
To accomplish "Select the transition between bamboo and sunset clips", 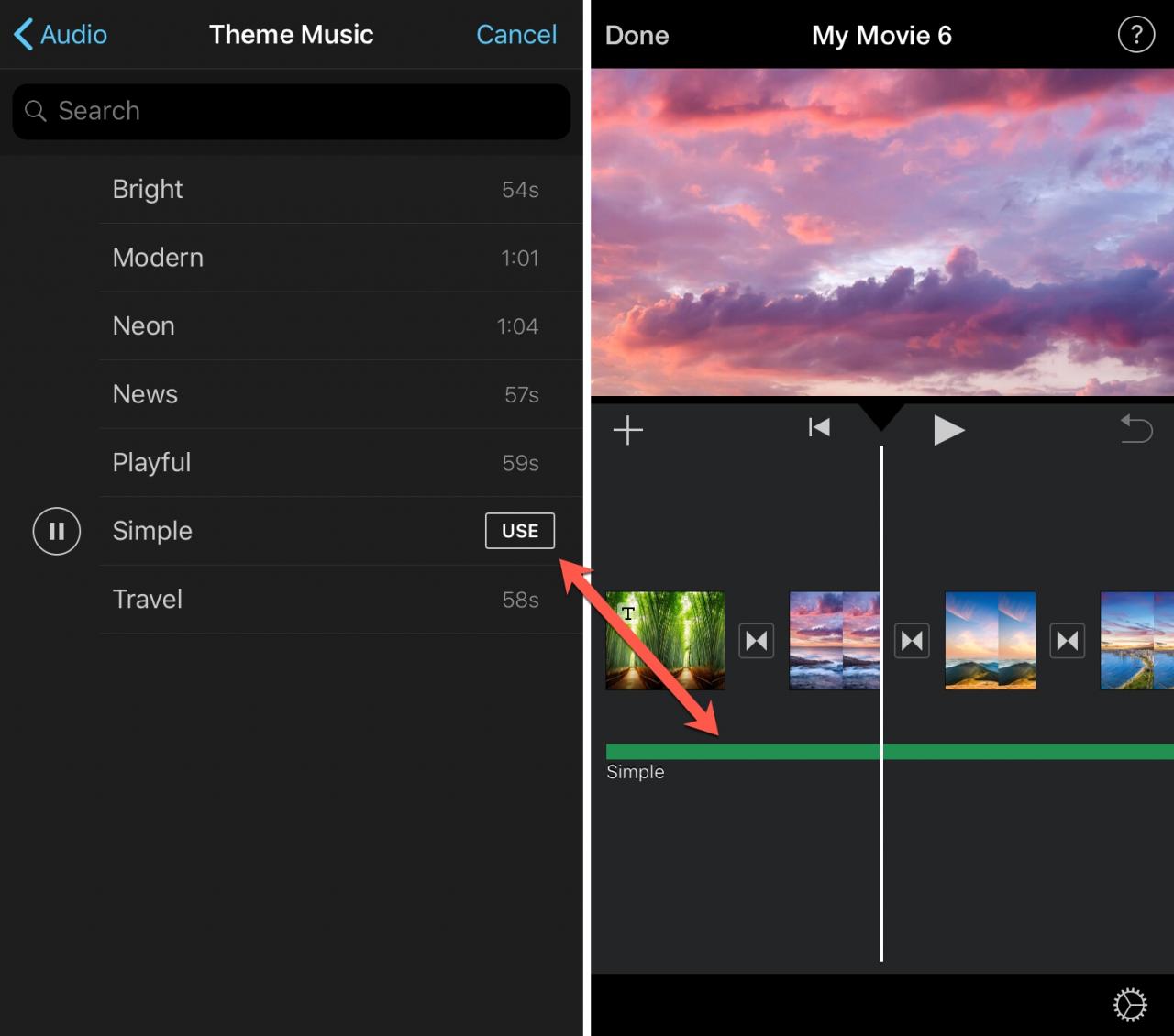I will tap(757, 640).
